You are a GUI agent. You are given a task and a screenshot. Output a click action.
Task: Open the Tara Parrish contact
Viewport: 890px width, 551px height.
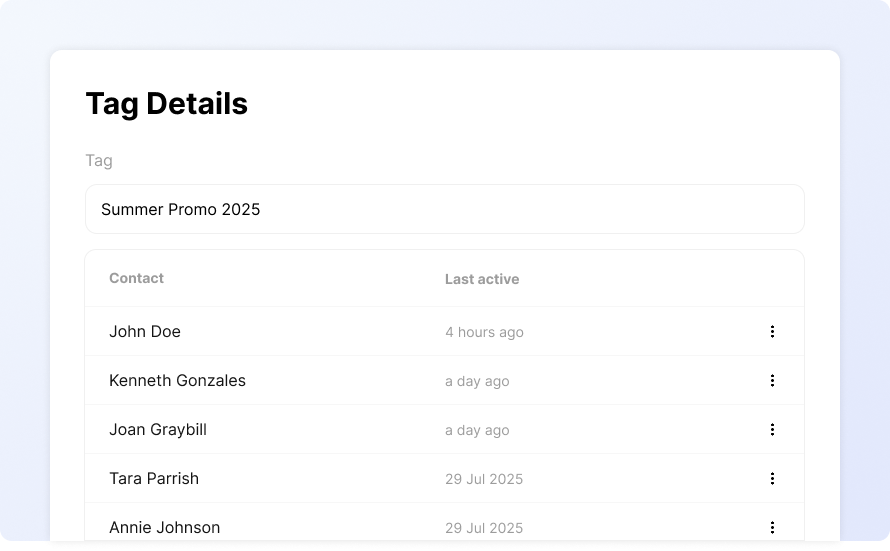coord(154,478)
